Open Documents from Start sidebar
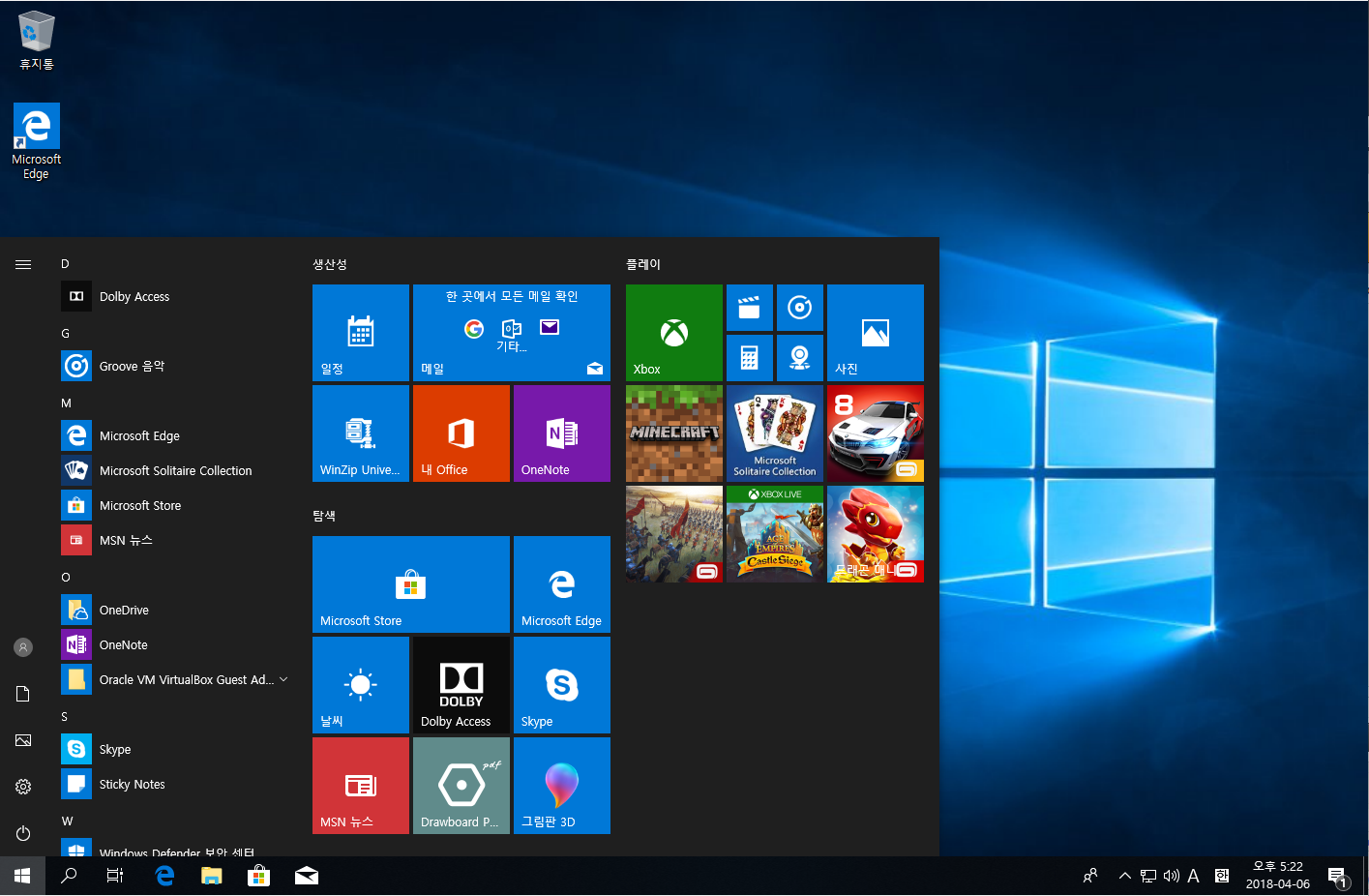Image resolution: width=1369 pixels, height=896 pixels. pyautogui.click(x=23, y=694)
